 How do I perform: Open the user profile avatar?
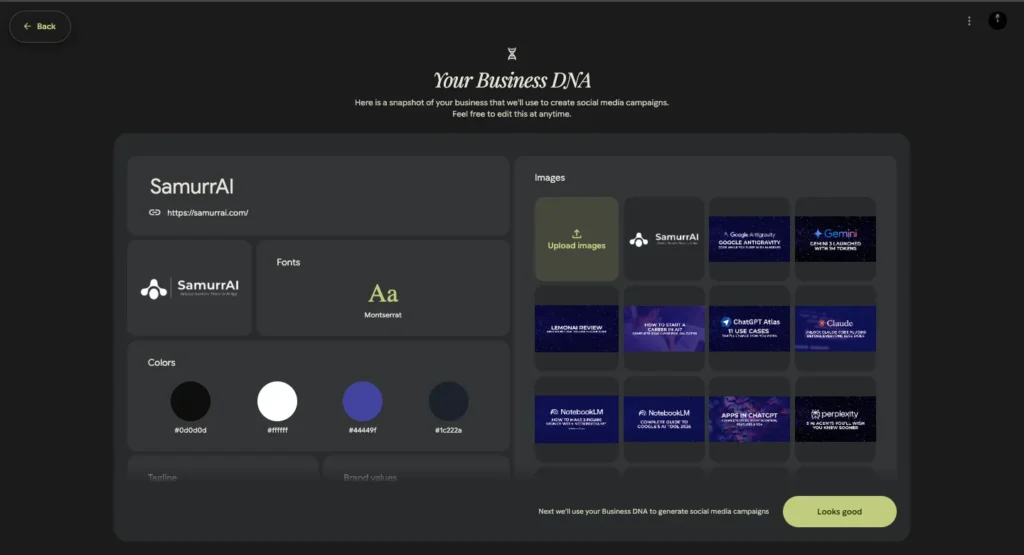[997, 21]
